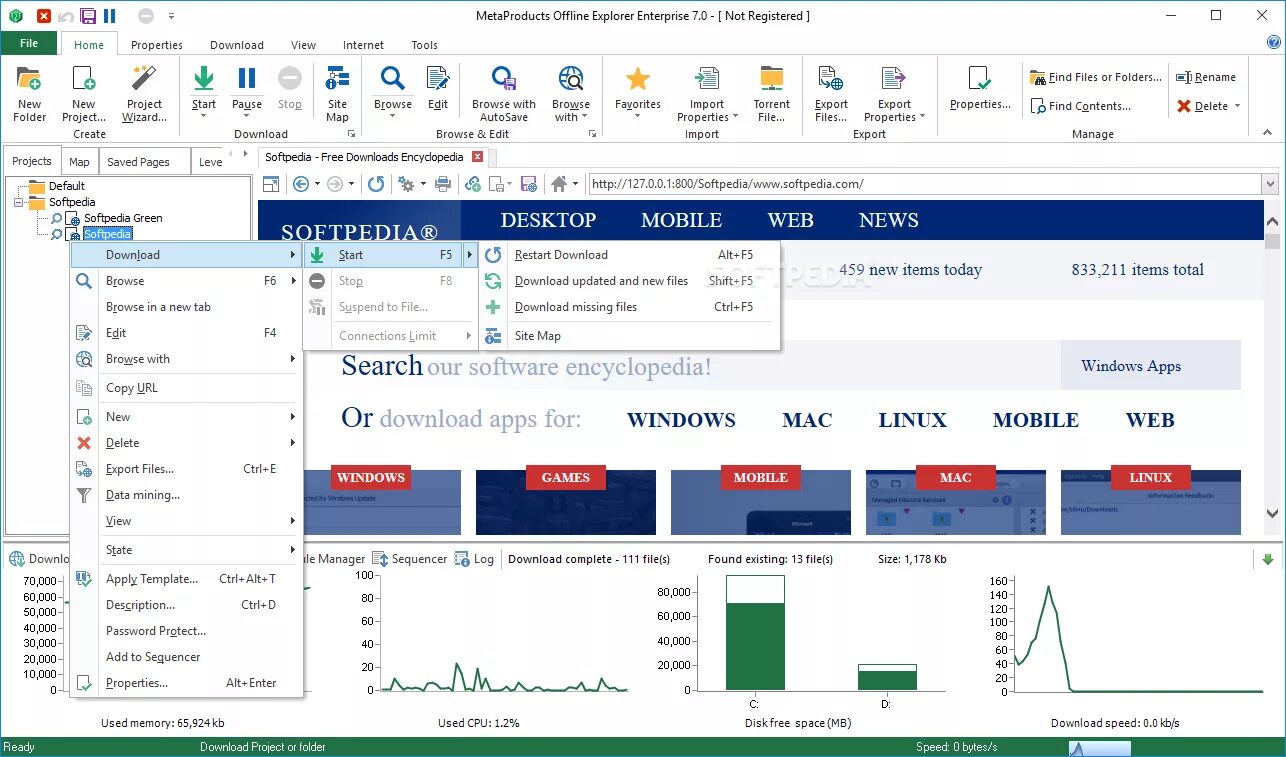The height and width of the screenshot is (757, 1286).
Task: Click the browser Refresh icon
Action: [x=376, y=184]
